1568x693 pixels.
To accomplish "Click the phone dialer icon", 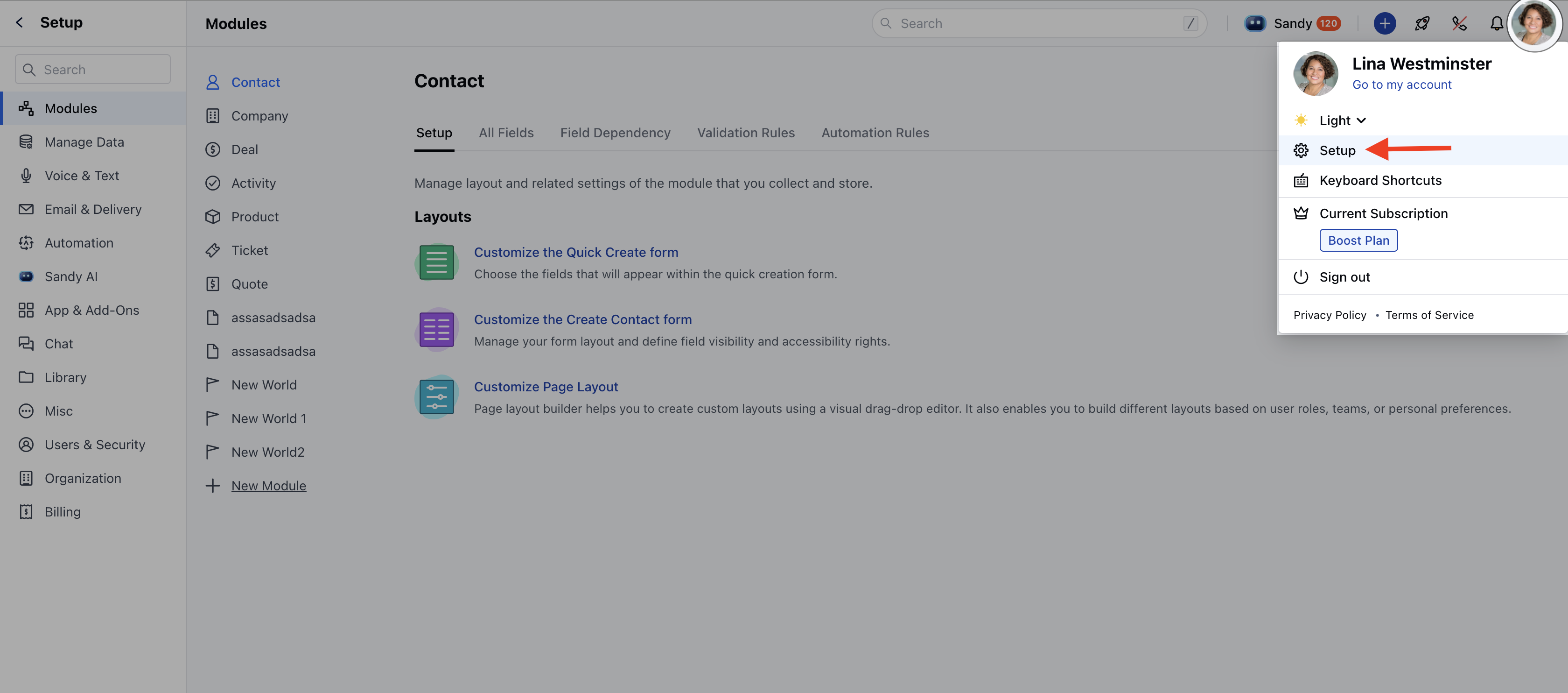I will 1459,23.
